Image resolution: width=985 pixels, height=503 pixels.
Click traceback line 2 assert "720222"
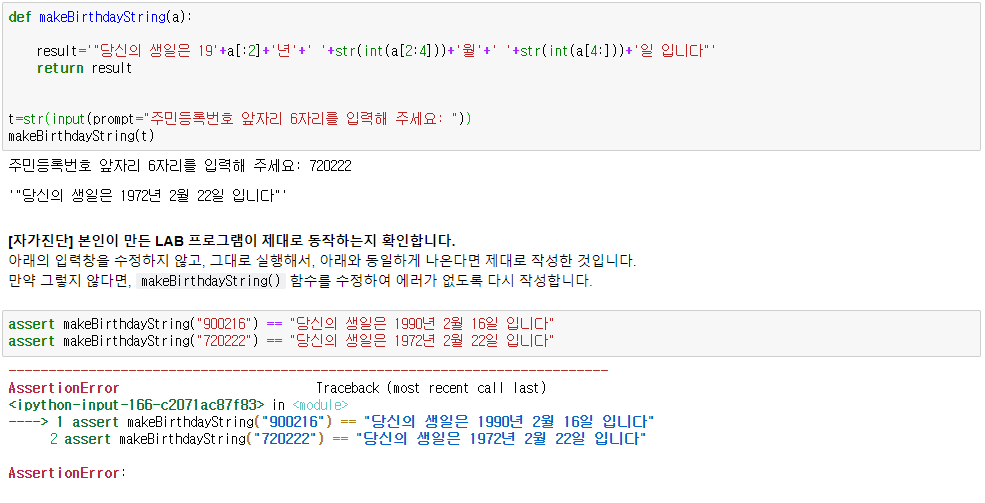[x=348, y=438]
